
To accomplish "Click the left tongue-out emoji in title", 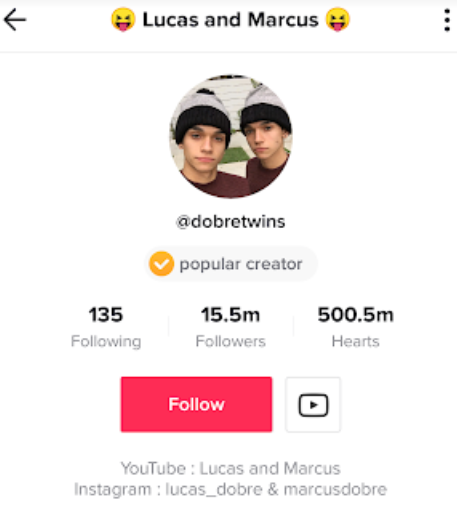I will pyautogui.click(x=123, y=19).
